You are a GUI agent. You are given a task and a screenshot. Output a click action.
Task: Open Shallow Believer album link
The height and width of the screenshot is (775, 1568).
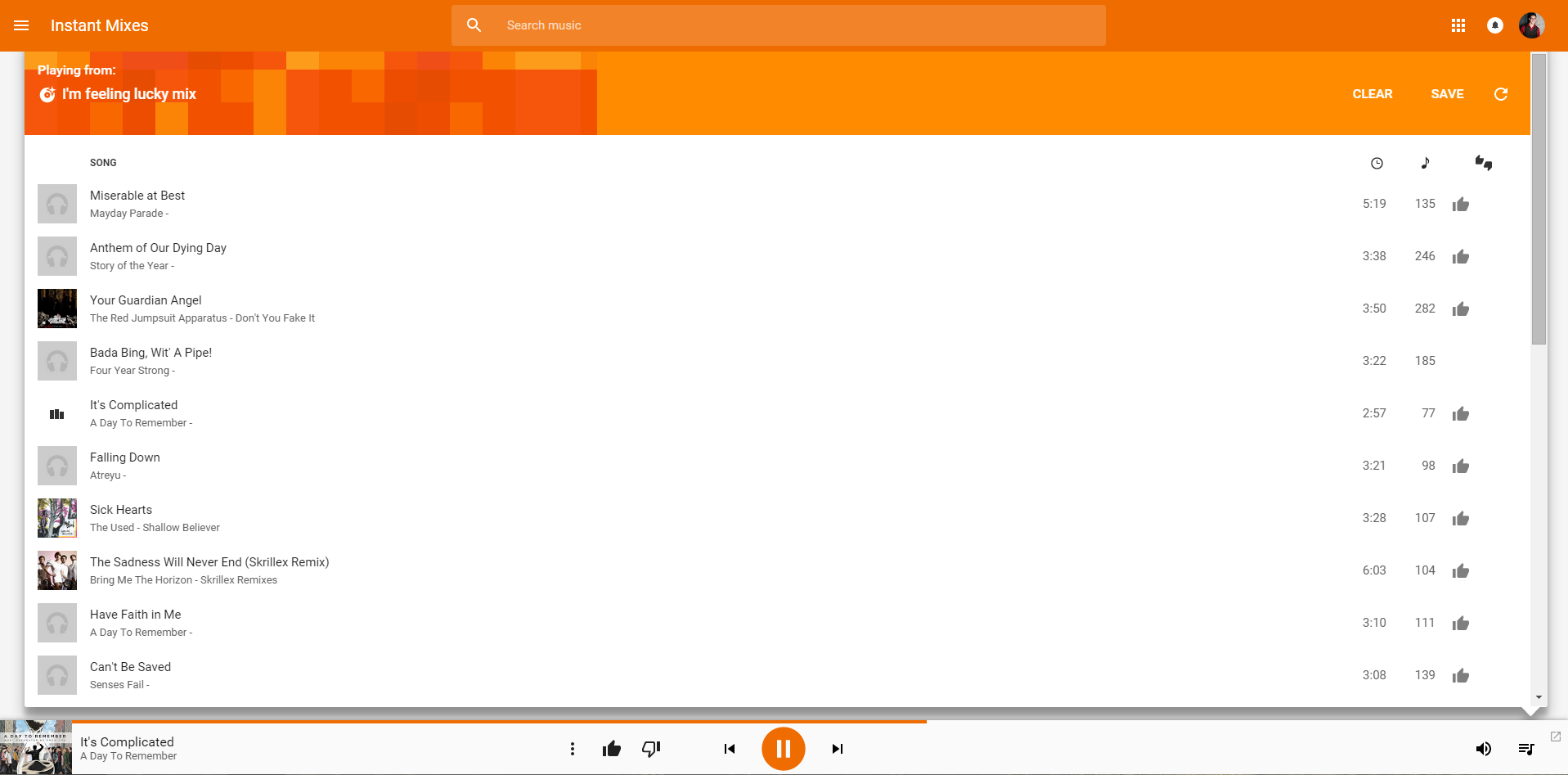click(x=181, y=528)
